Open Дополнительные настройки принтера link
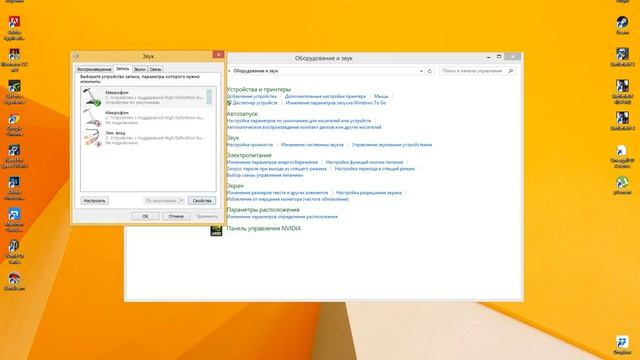640x360 pixels. pos(325,96)
